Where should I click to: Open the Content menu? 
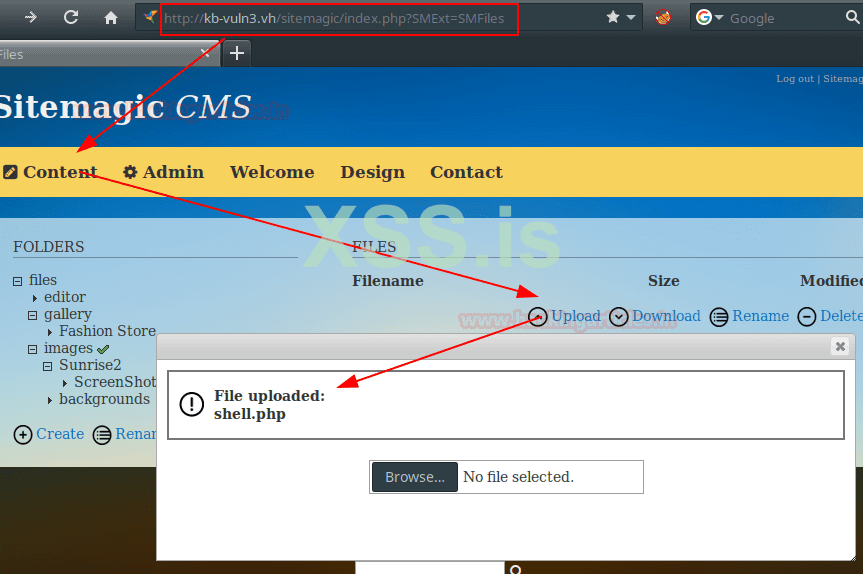coord(59,172)
